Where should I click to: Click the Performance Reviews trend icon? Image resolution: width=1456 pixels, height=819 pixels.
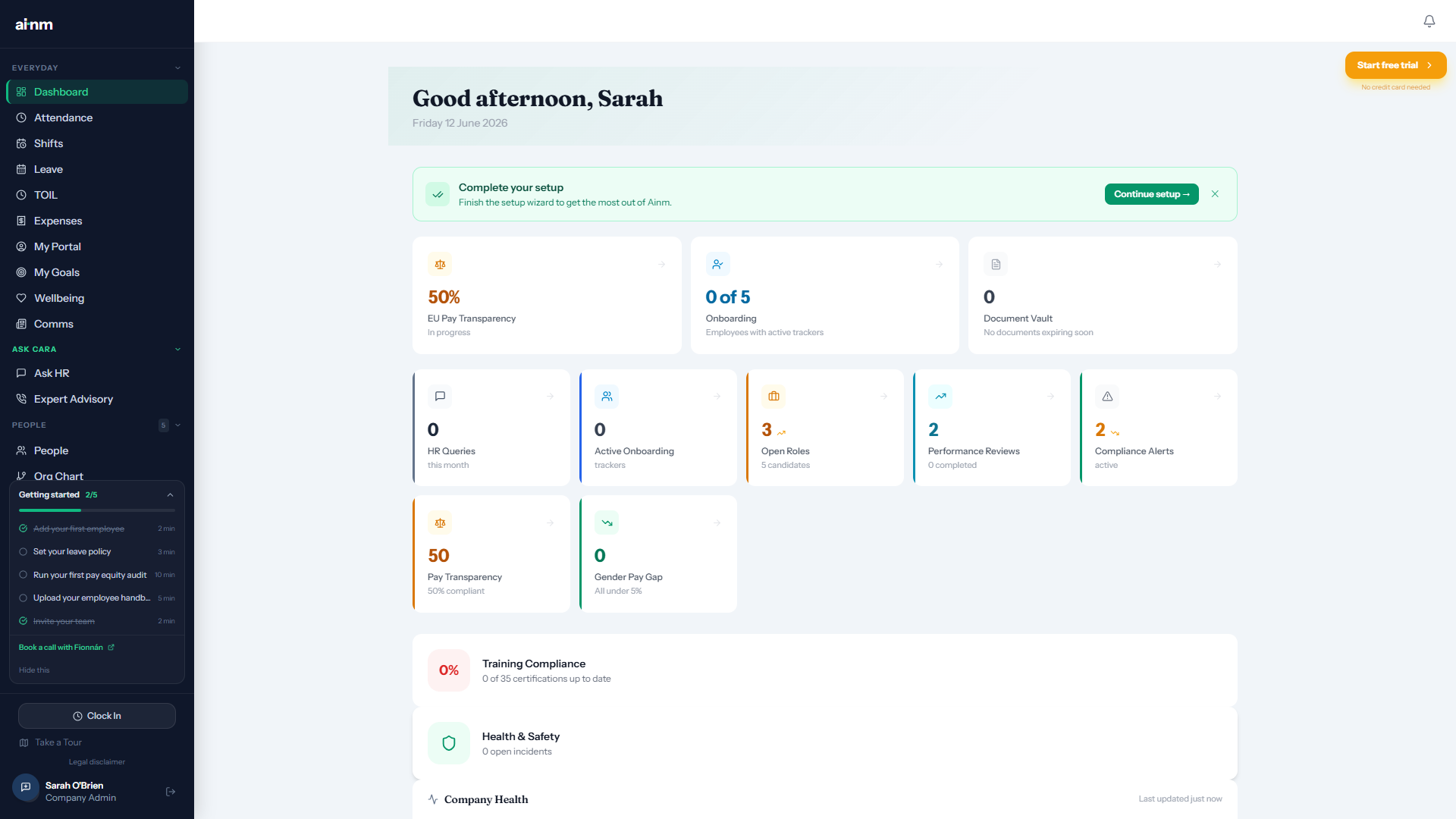pos(940,396)
